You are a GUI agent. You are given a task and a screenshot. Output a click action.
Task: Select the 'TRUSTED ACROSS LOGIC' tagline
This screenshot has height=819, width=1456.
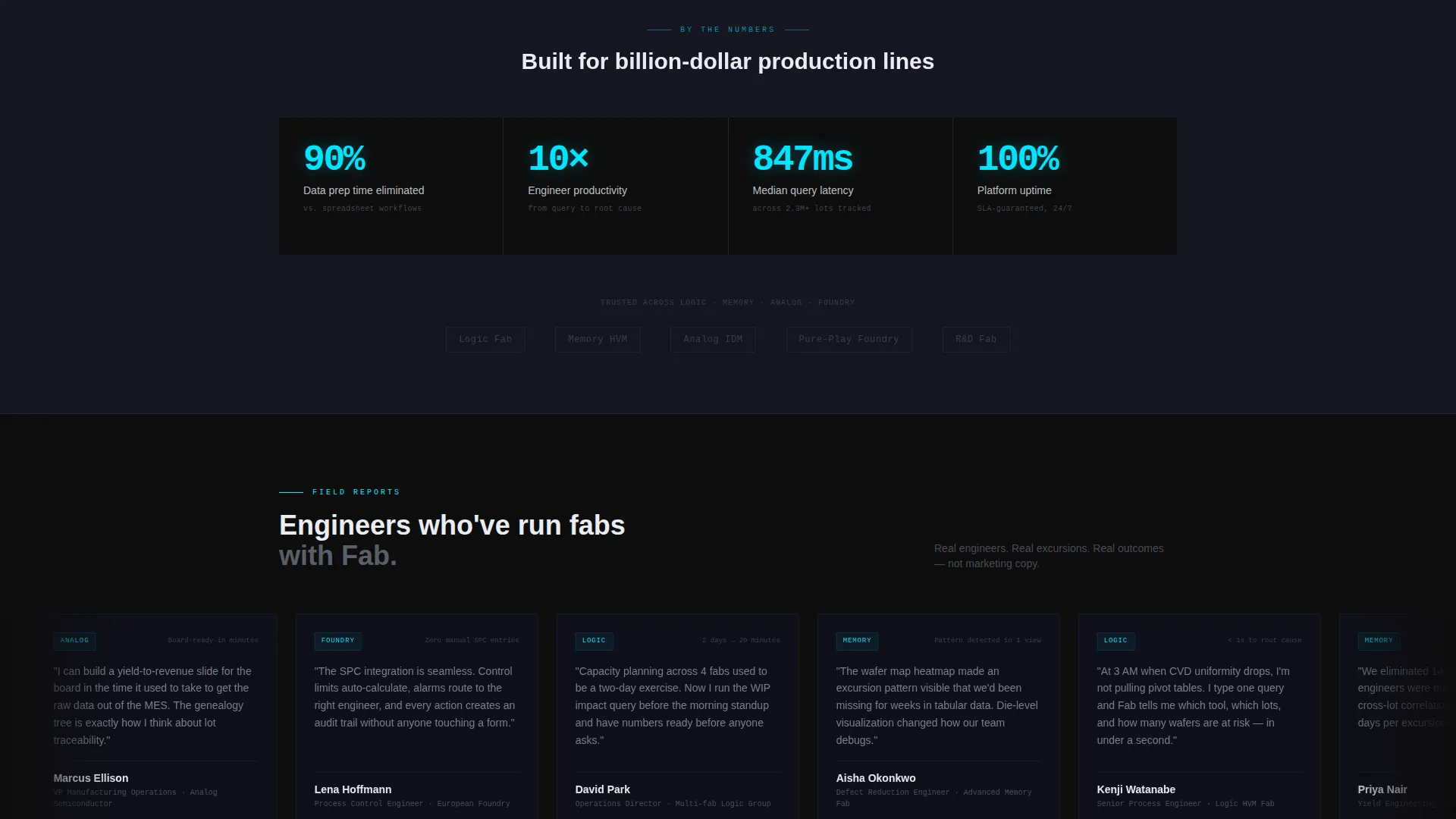(728, 303)
